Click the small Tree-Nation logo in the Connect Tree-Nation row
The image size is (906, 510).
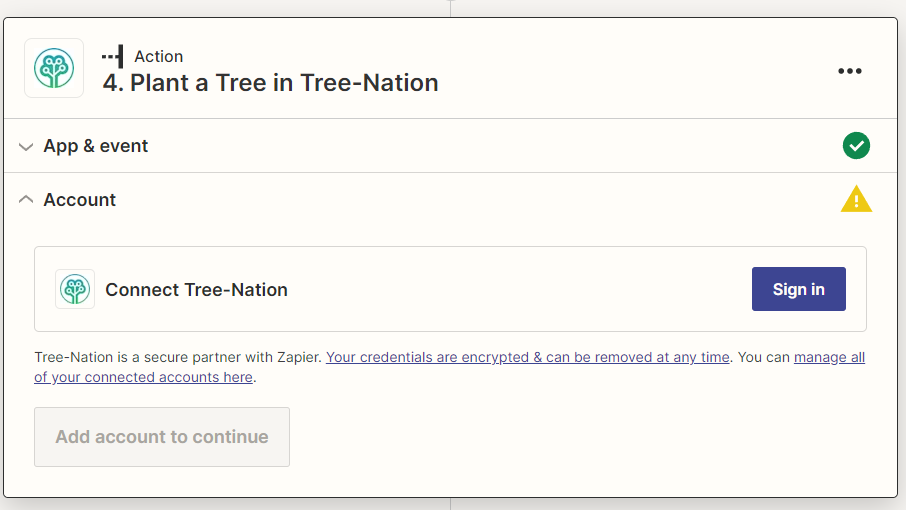pos(75,289)
